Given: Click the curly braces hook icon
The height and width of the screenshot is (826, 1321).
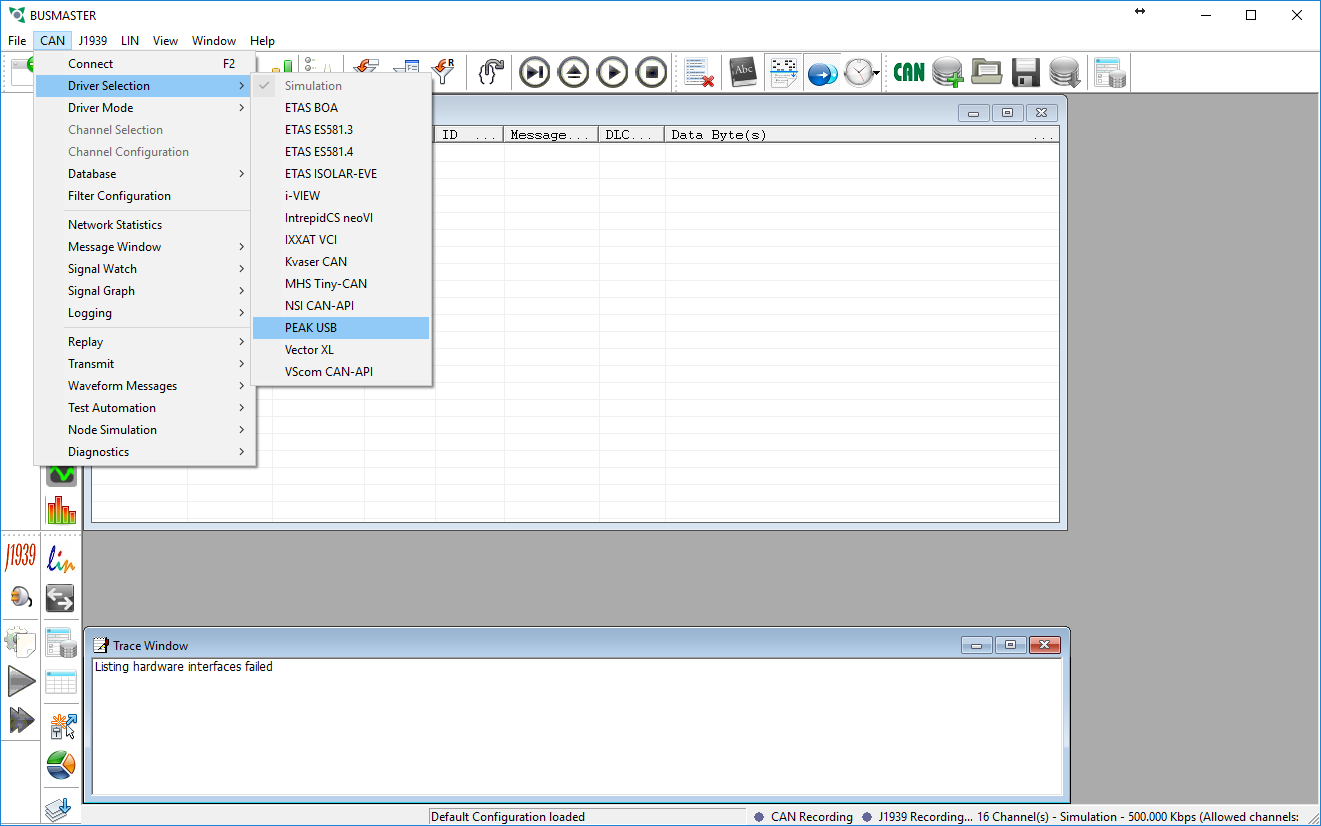Looking at the screenshot, I should click(x=491, y=72).
